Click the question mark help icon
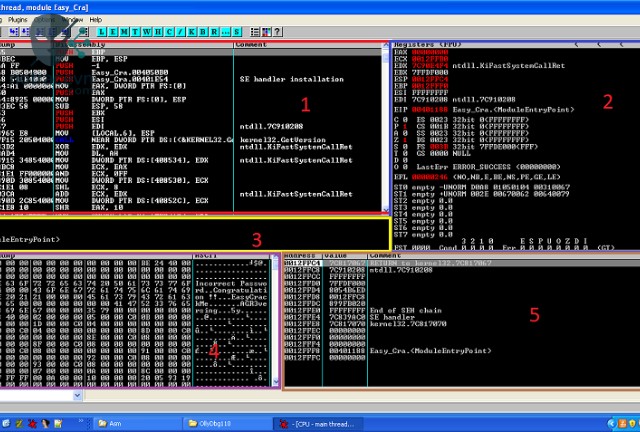 pos(278,31)
